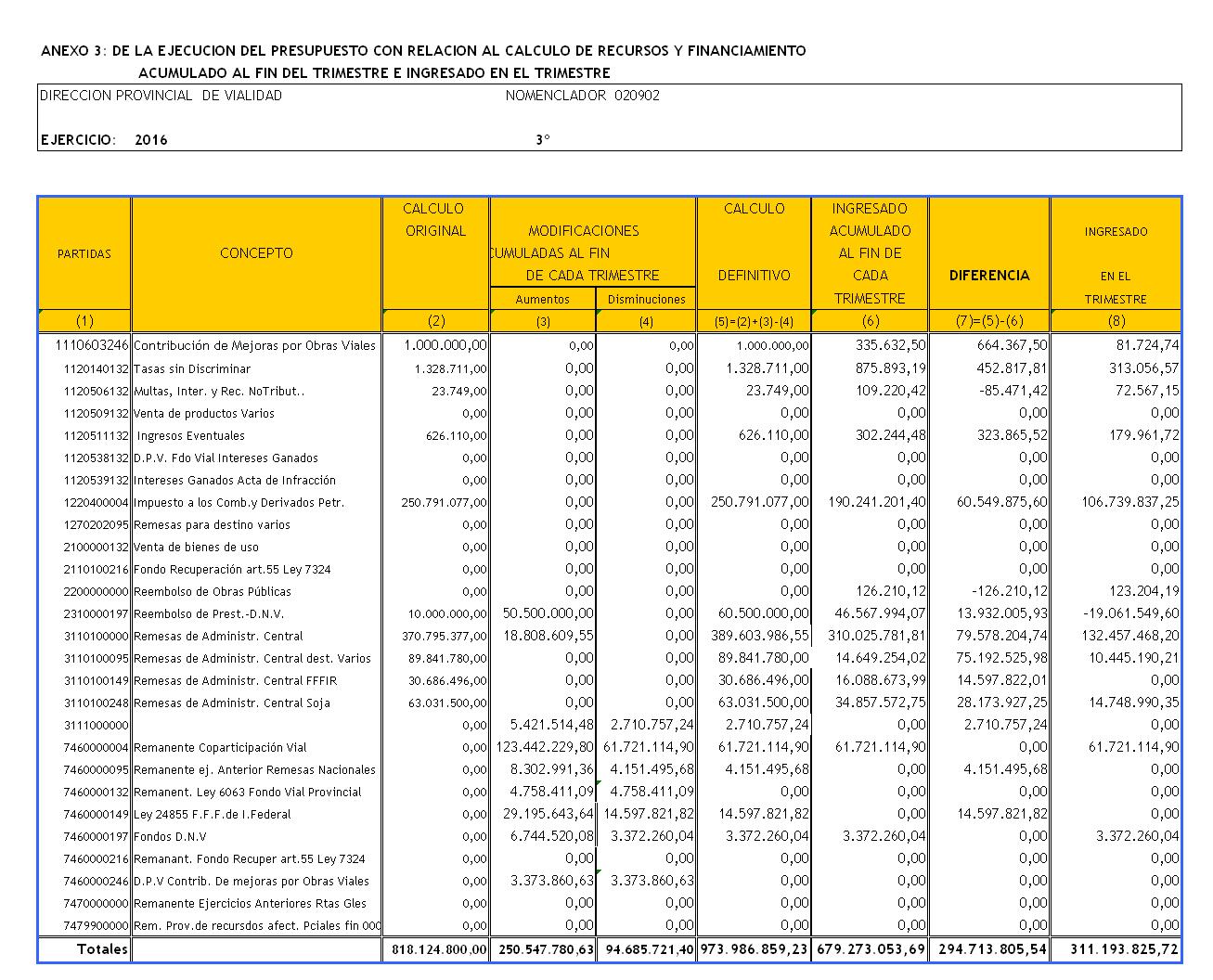Select Remanente ej. Anterior Remesas Nacionales

click(x=255, y=769)
